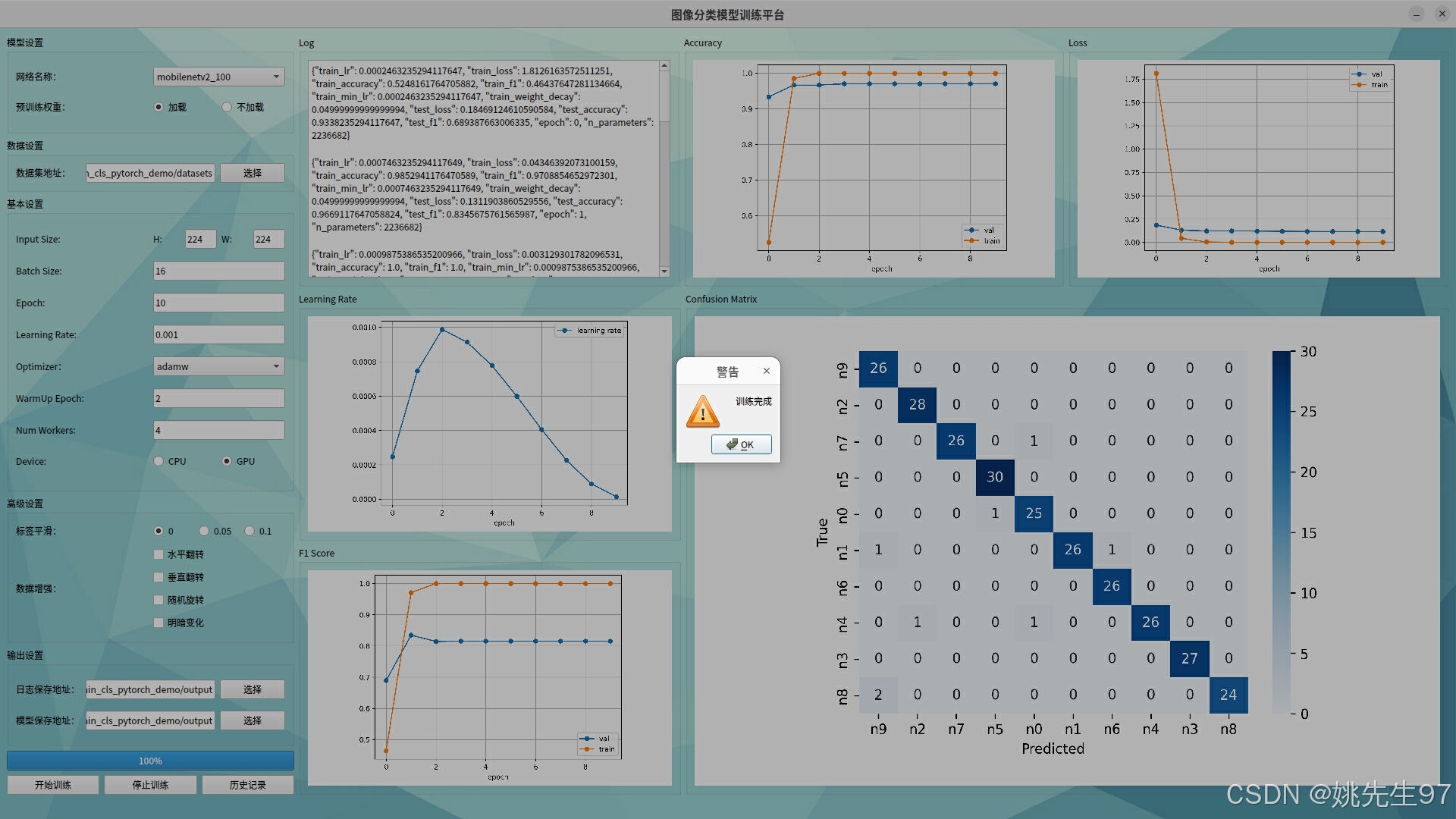Screen dimensions: 1456x819
Task: Minimize the training platform window
Action: (x=1416, y=14)
